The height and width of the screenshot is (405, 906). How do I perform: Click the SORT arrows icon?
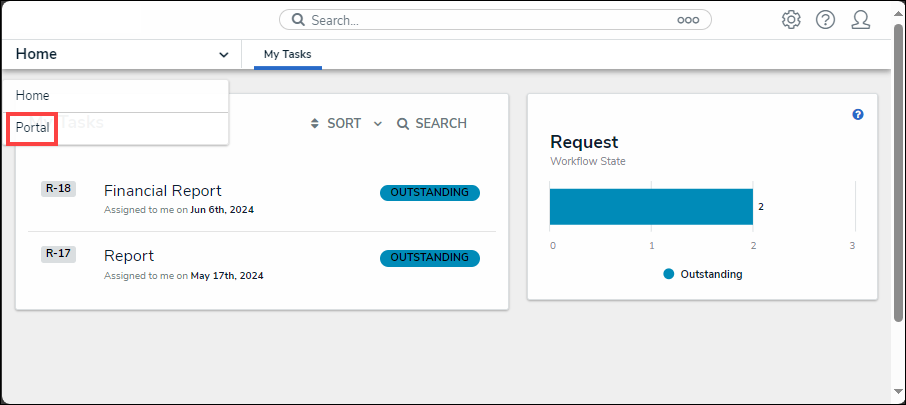316,124
